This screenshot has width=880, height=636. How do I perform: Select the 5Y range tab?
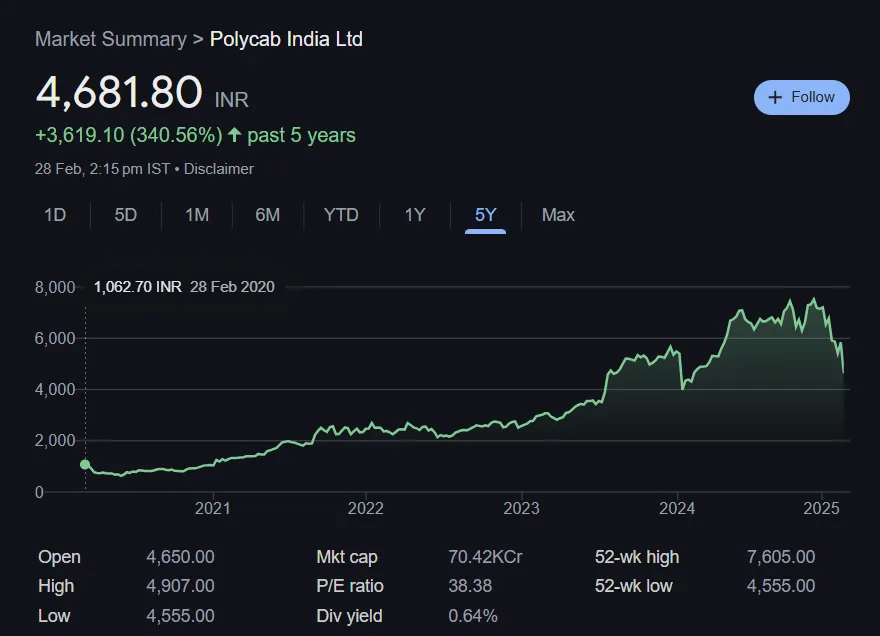click(x=485, y=215)
